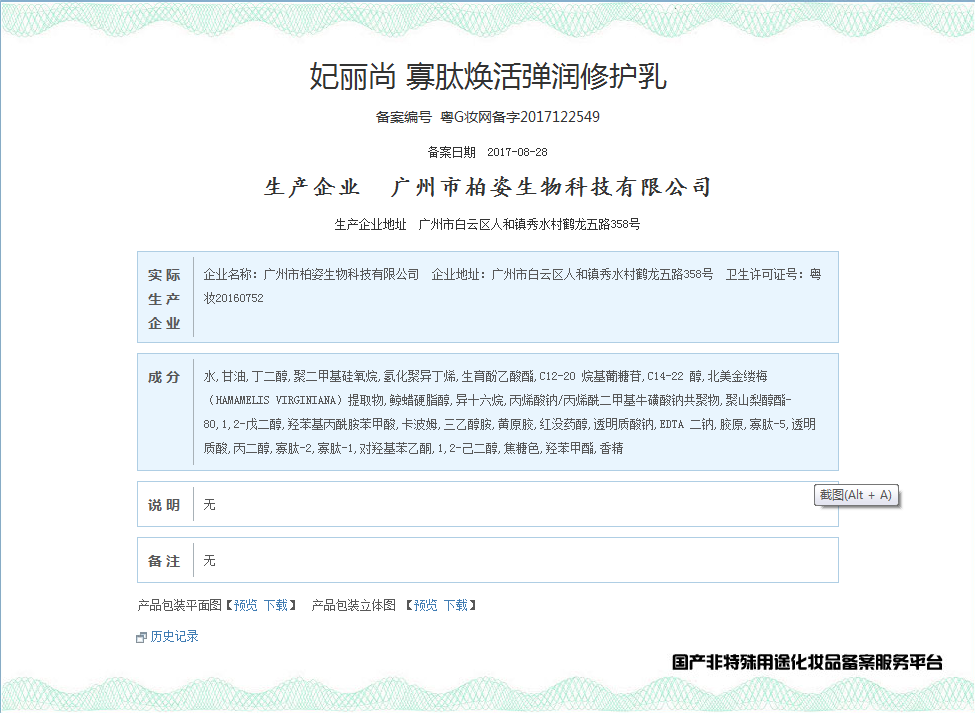Click the 历史记录 window icon
The height and width of the screenshot is (713, 975).
pos(141,637)
